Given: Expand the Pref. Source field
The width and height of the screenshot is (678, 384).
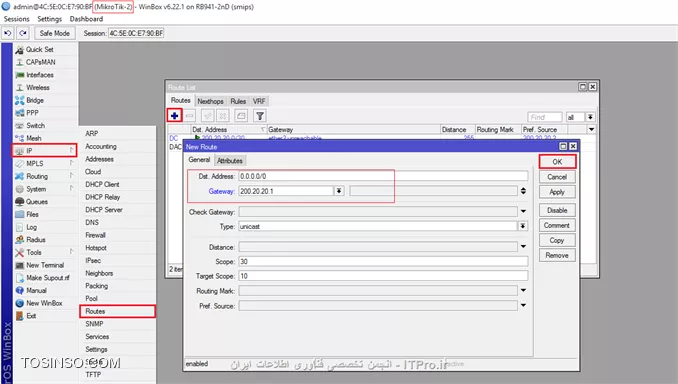Looking at the screenshot, I should coord(523,305).
